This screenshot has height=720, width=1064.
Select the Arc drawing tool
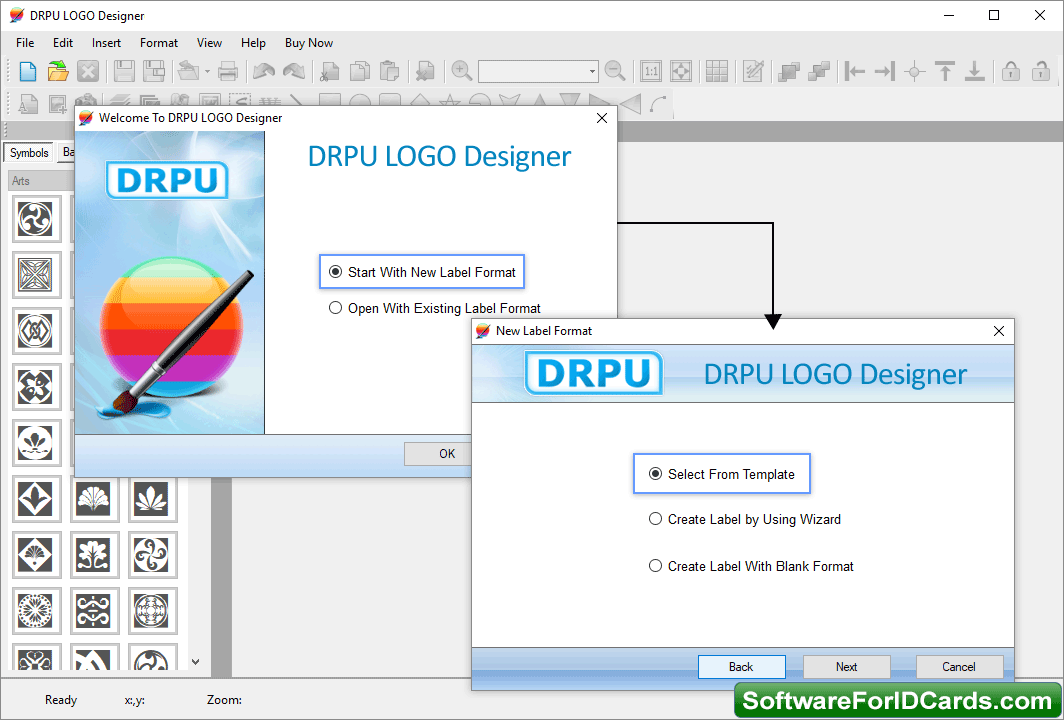tap(658, 104)
